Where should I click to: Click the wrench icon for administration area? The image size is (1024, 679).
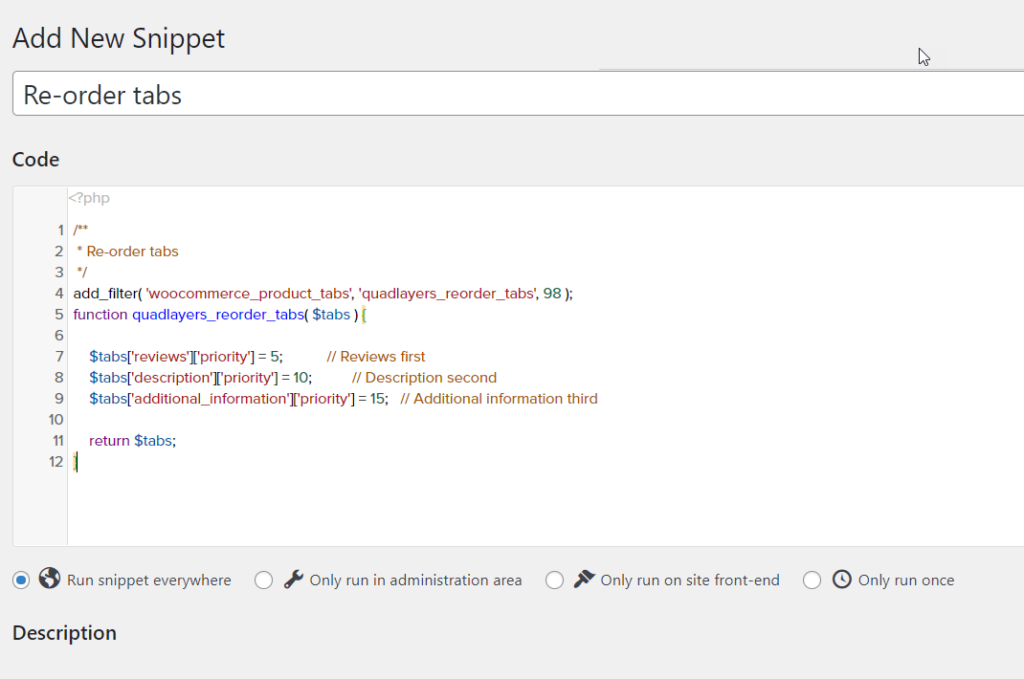(293, 579)
